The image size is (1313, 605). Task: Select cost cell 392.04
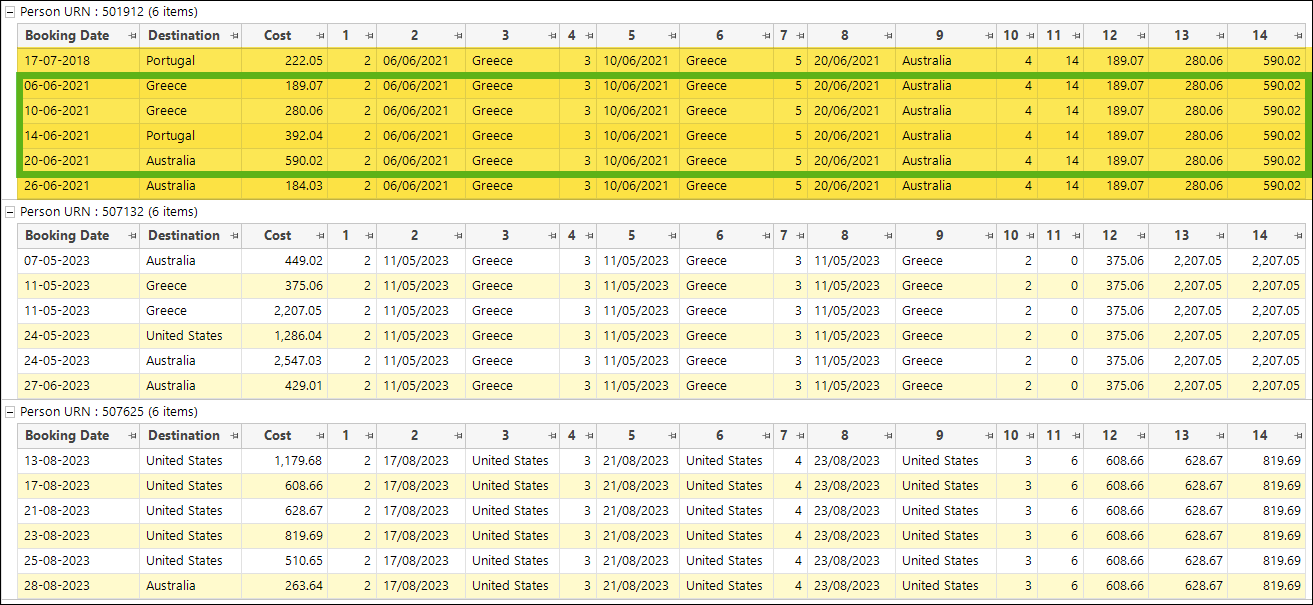284,136
